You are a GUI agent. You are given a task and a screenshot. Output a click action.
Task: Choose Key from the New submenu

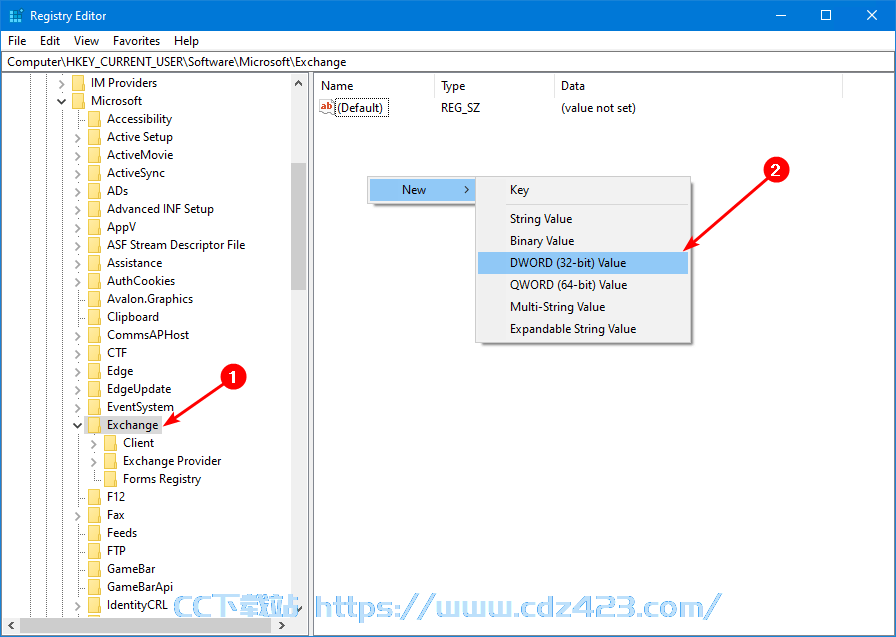click(583, 190)
